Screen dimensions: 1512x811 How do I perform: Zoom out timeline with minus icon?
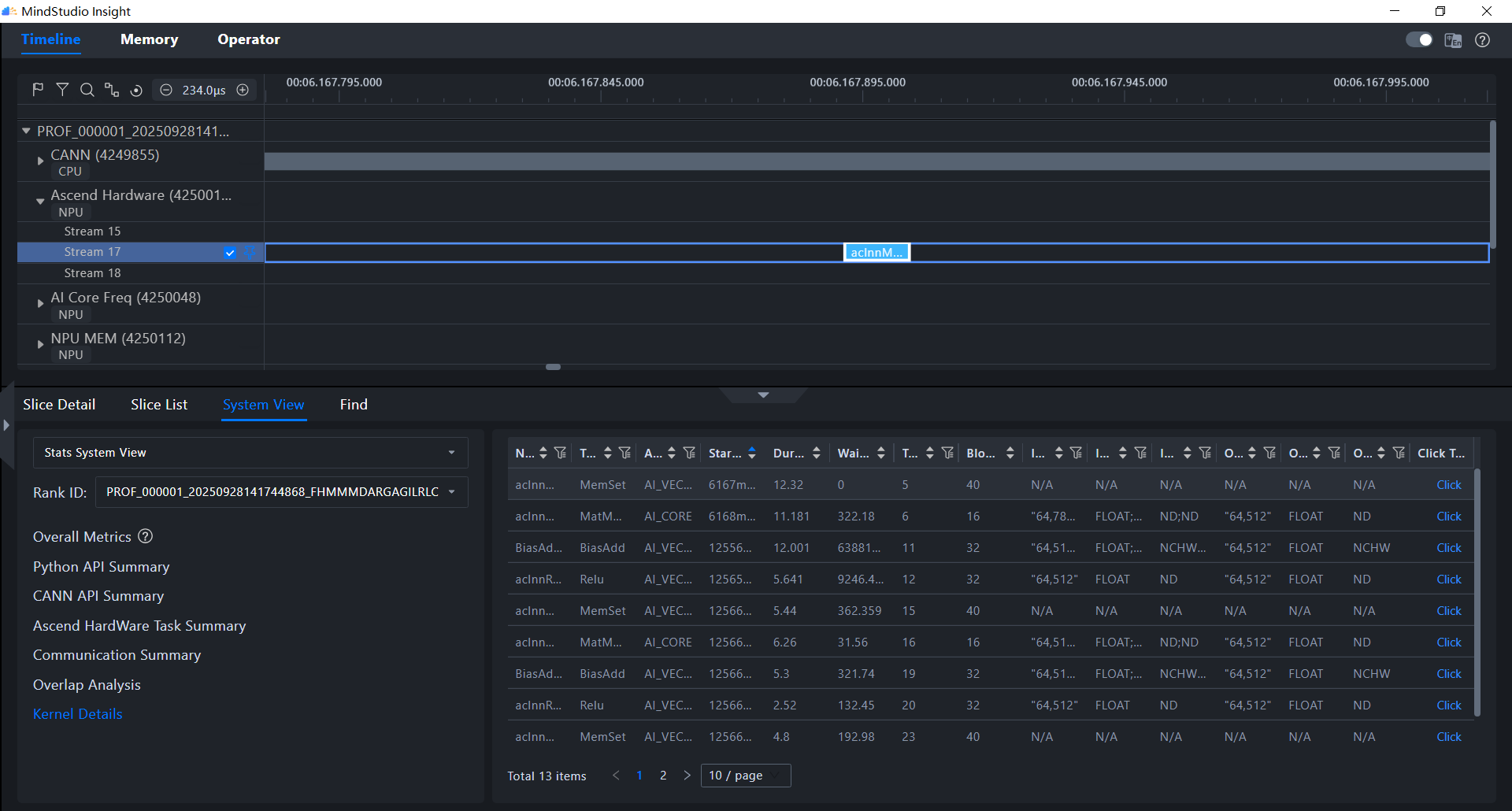[166, 90]
